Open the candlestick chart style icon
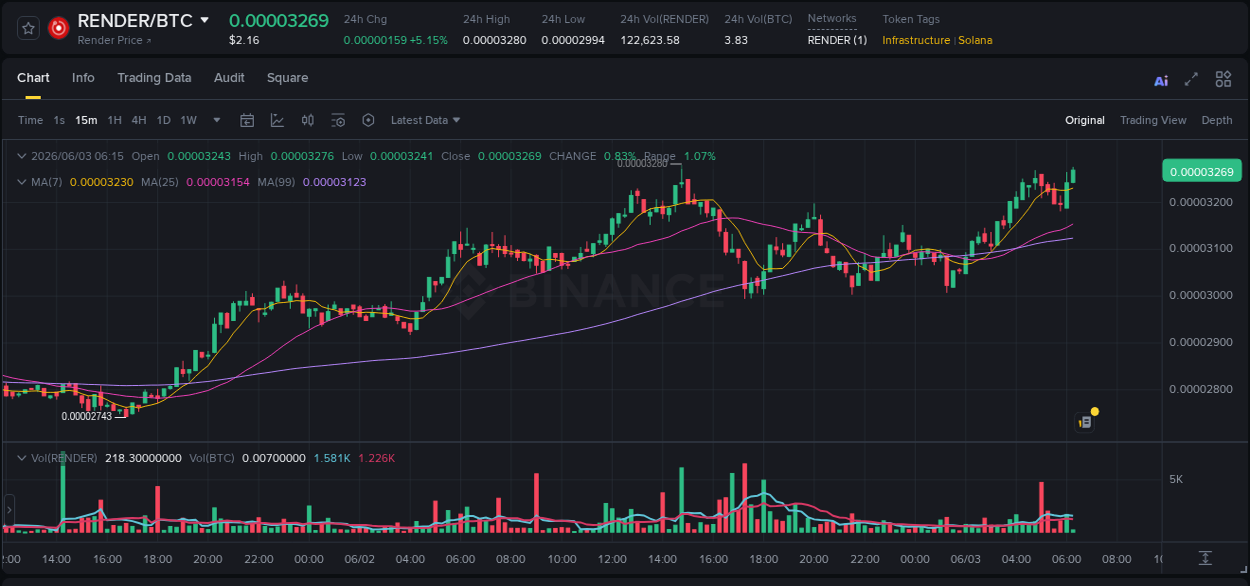This screenshot has height=586, width=1250. pos(308,120)
